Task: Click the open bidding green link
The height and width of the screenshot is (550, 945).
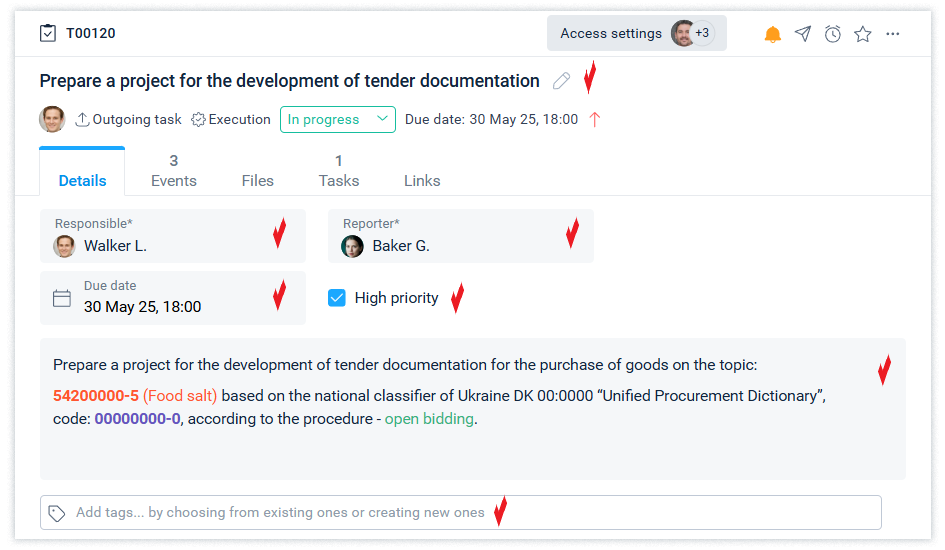Action: click(429, 419)
